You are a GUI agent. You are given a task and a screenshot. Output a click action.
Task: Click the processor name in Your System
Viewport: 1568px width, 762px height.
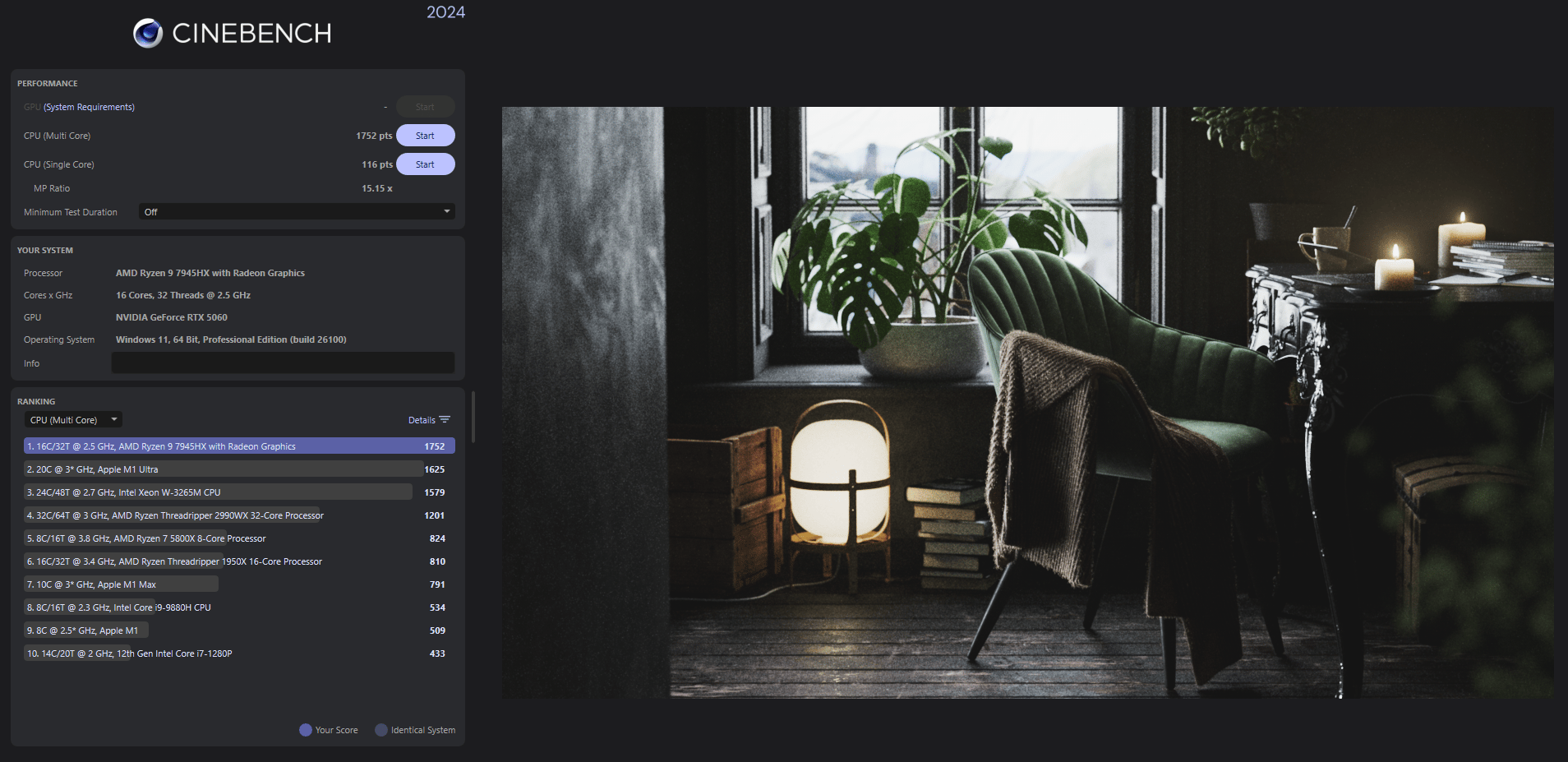tap(210, 273)
